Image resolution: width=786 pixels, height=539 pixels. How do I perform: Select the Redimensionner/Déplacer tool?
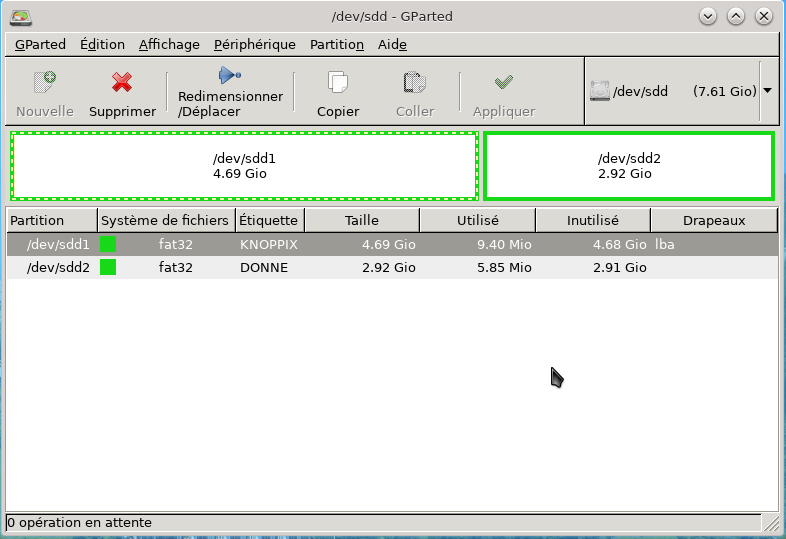(x=230, y=75)
